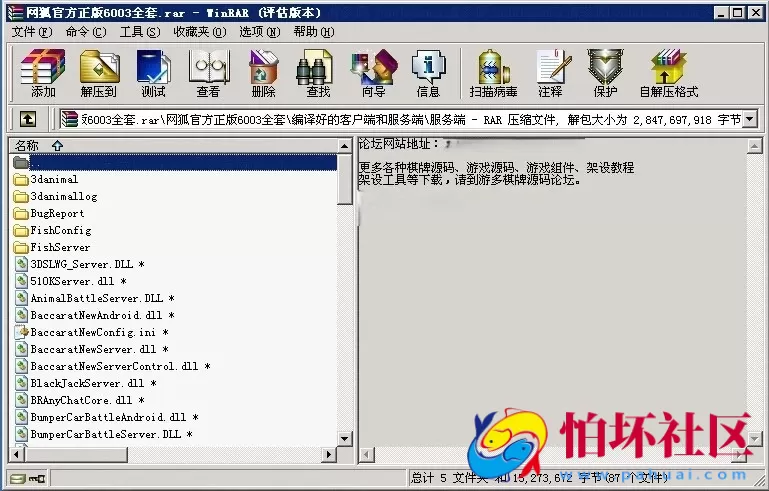Click the Protect (保护) archive icon
Image resolution: width=769 pixels, height=491 pixels.
click(605, 73)
